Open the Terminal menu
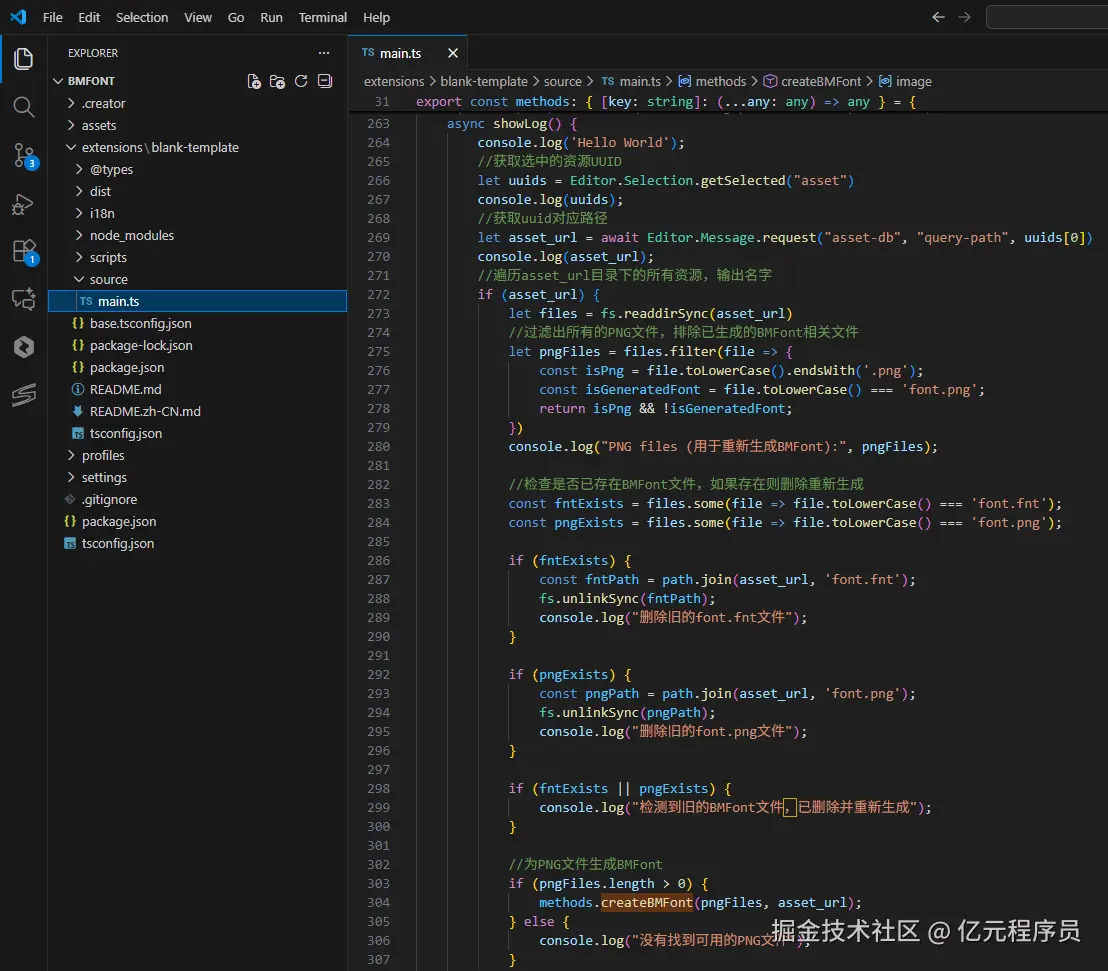1108x971 pixels. pos(323,17)
